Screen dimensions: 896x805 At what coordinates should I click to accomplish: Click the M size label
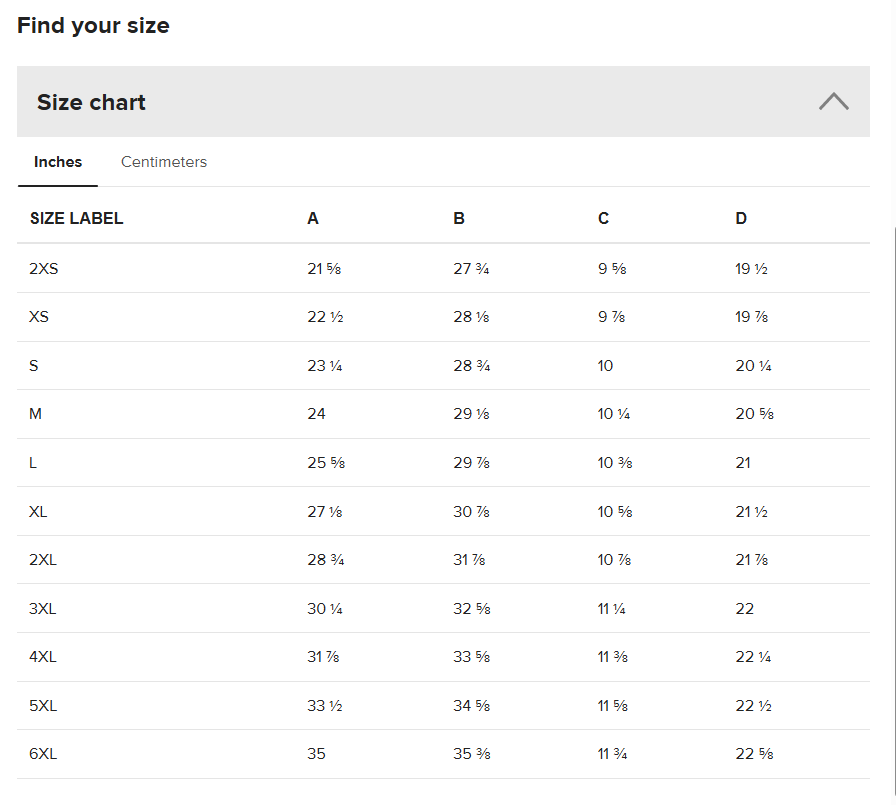(36, 414)
